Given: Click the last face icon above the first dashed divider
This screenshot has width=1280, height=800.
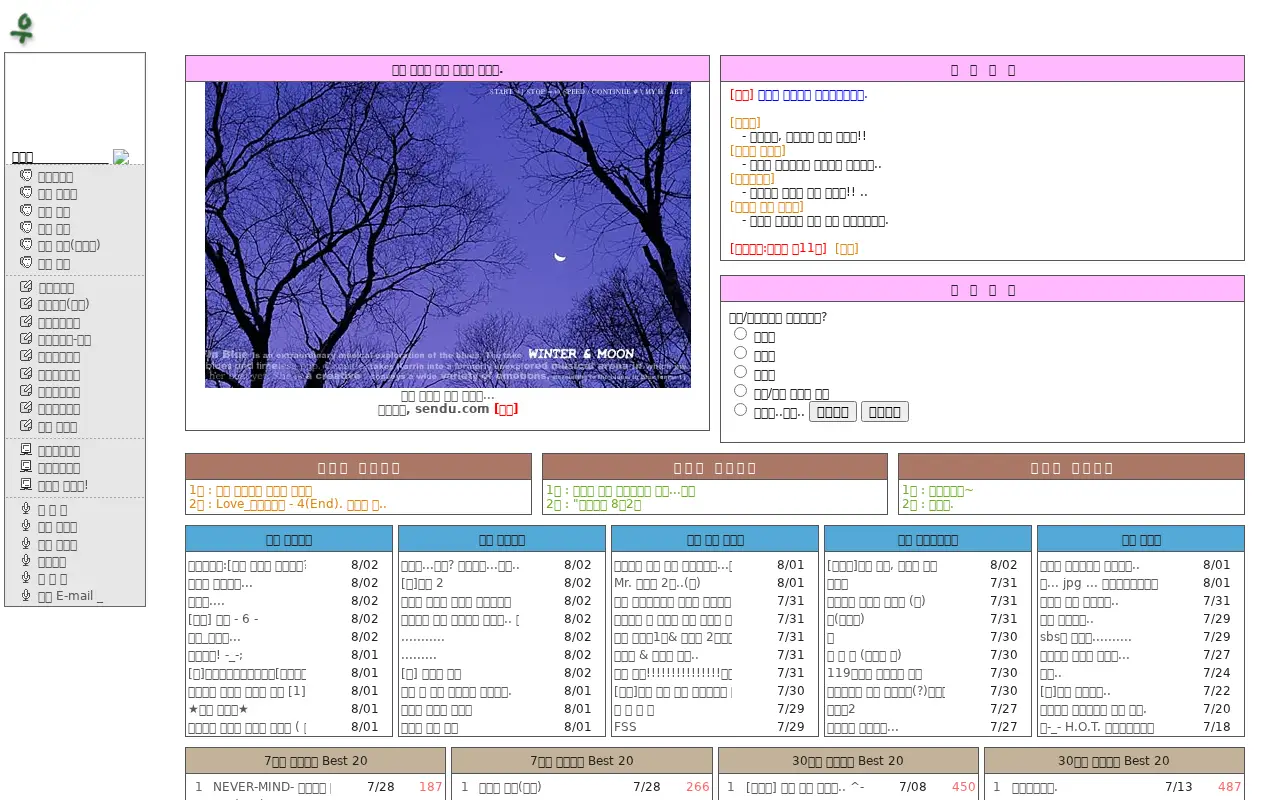Looking at the screenshot, I should pos(26,263).
